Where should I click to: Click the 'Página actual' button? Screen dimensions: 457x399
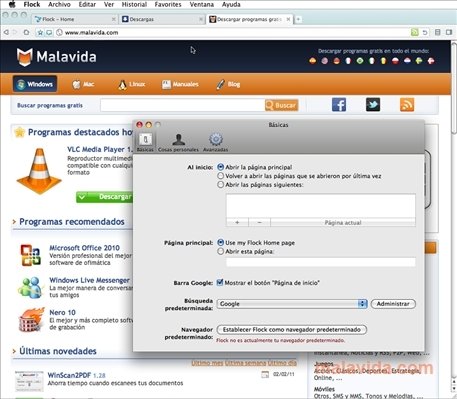pyautogui.click(x=343, y=222)
